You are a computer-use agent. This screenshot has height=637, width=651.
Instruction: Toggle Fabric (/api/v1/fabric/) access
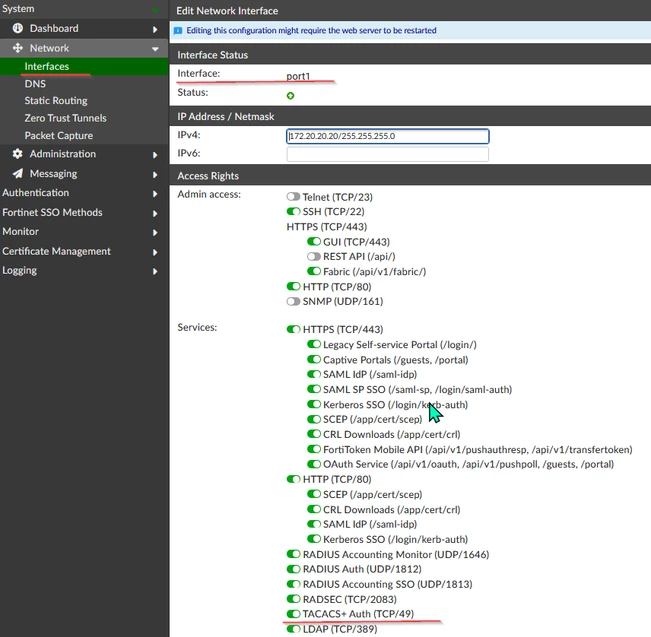(x=314, y=271)
